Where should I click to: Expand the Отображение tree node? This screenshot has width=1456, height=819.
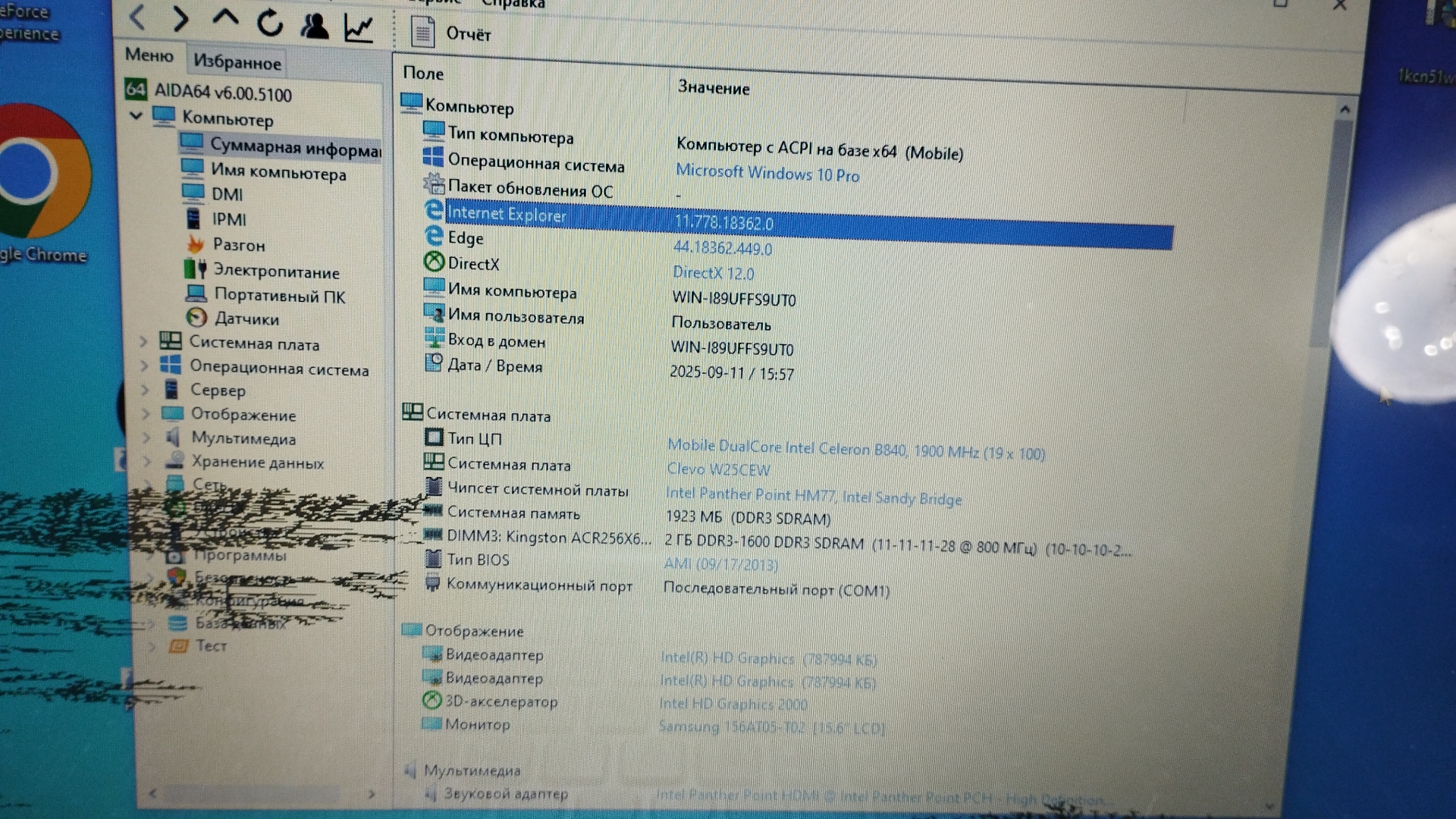pos(146,414)
